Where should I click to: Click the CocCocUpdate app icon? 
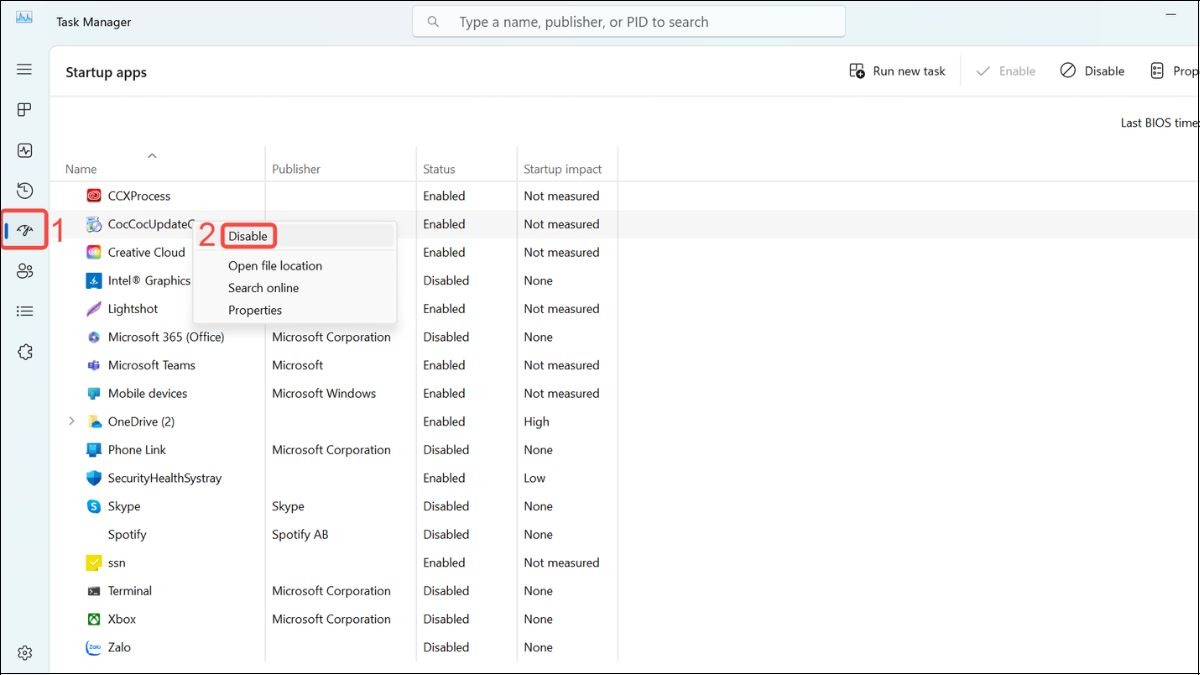pos(94,224)
